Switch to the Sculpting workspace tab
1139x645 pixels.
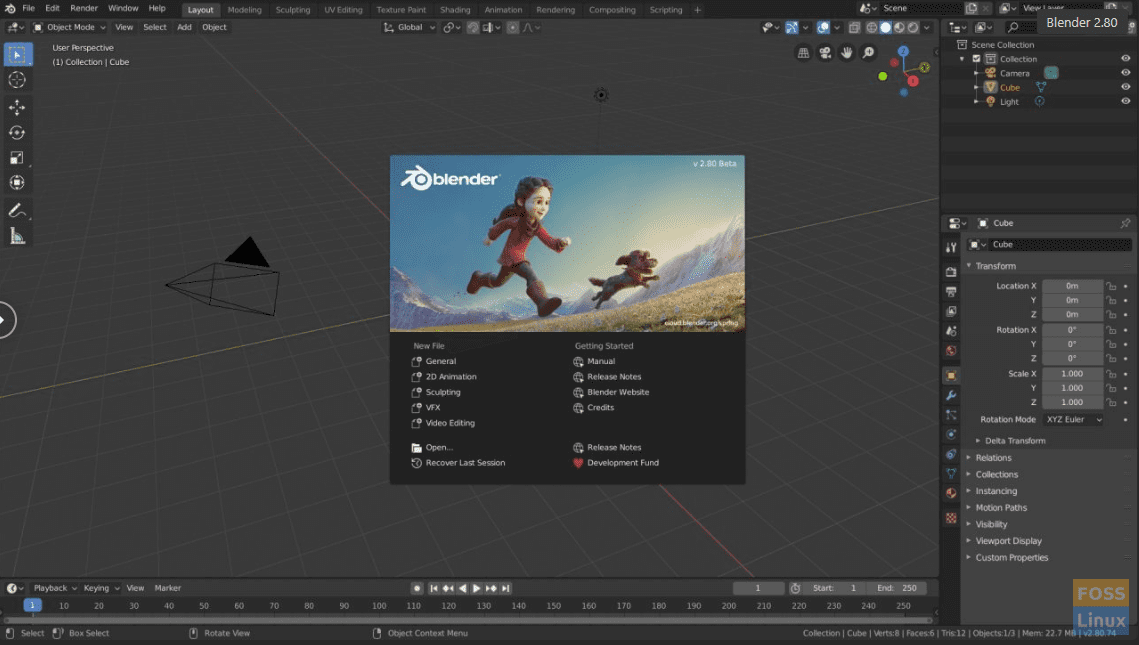293,10
